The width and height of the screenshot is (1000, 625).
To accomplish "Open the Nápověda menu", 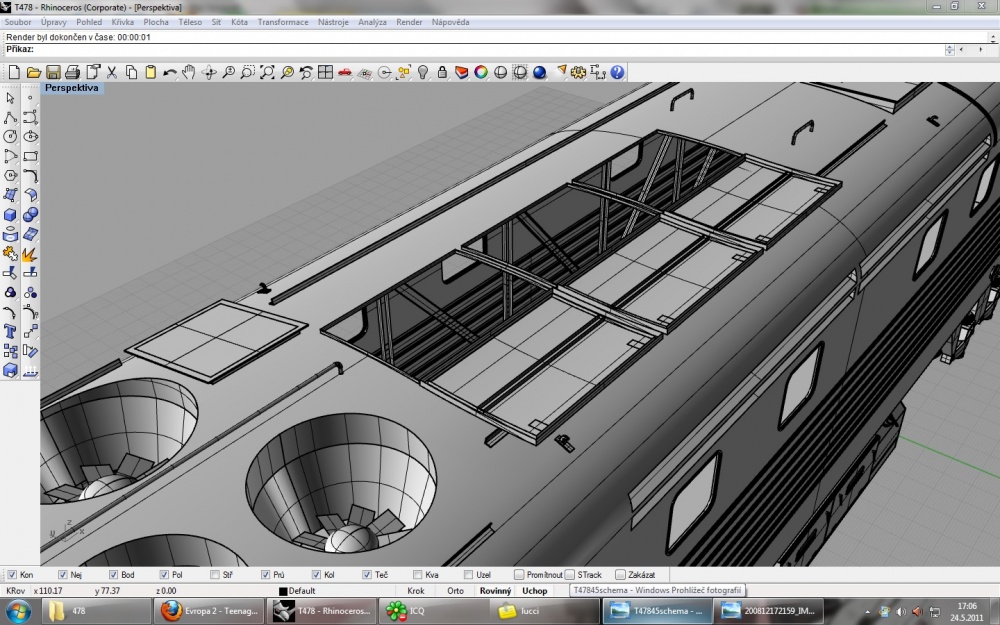I will click(450, 22).
